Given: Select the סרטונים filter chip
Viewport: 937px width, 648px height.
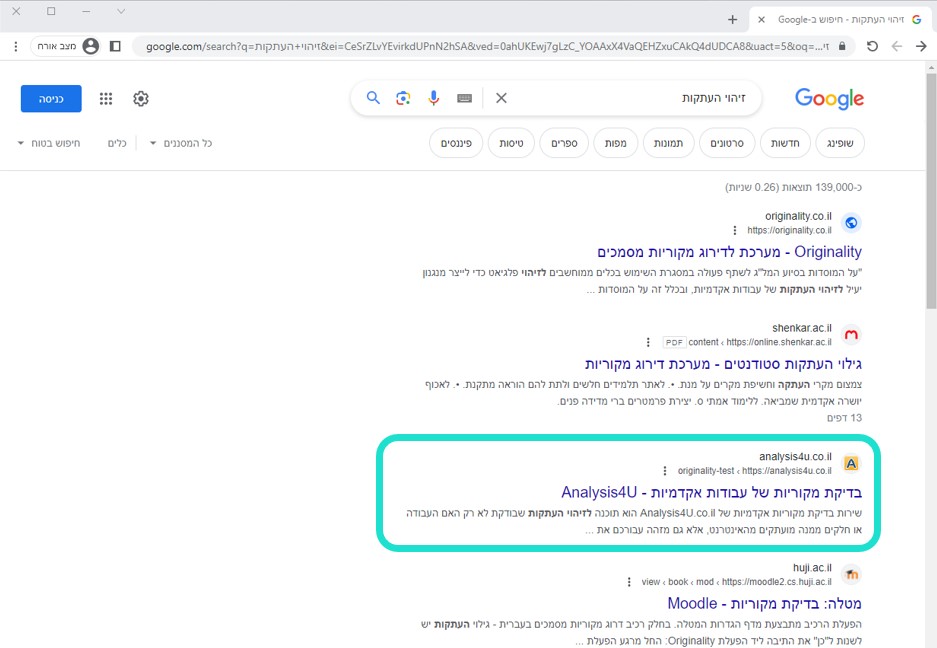Looking at the screenshot, I should 727,143.
